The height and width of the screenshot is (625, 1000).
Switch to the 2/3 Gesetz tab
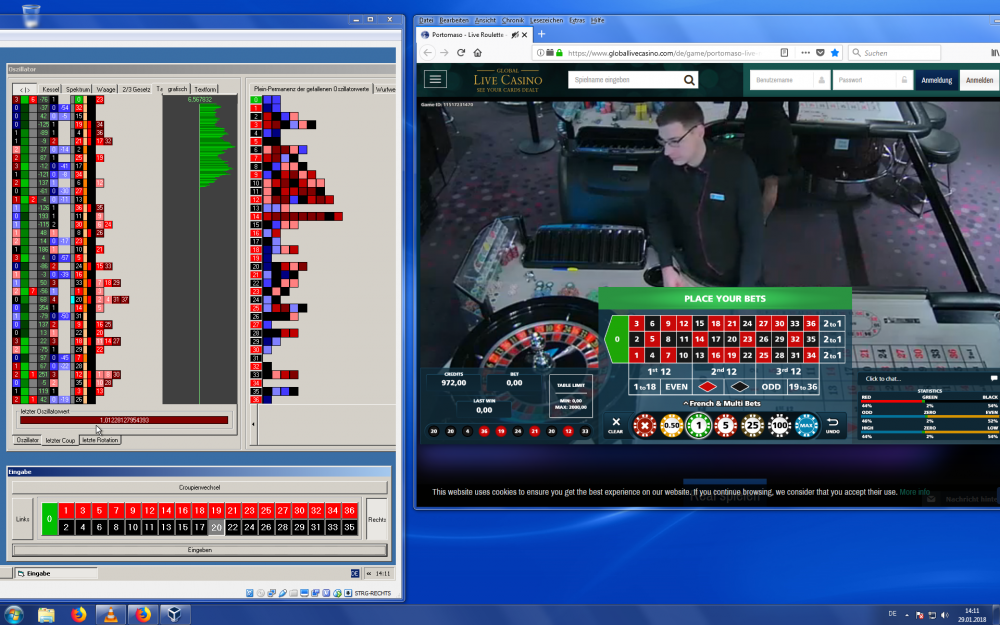pos(136,89)
